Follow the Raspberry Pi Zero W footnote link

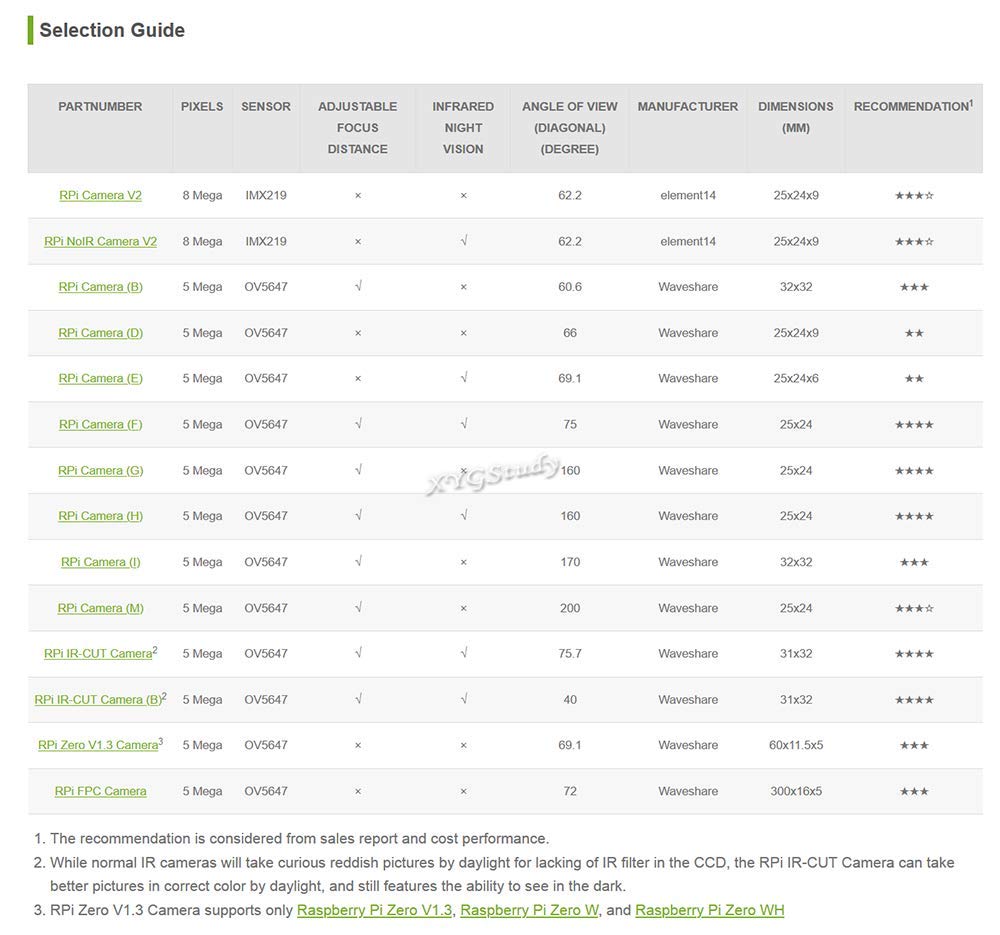[x=529, y=910]
